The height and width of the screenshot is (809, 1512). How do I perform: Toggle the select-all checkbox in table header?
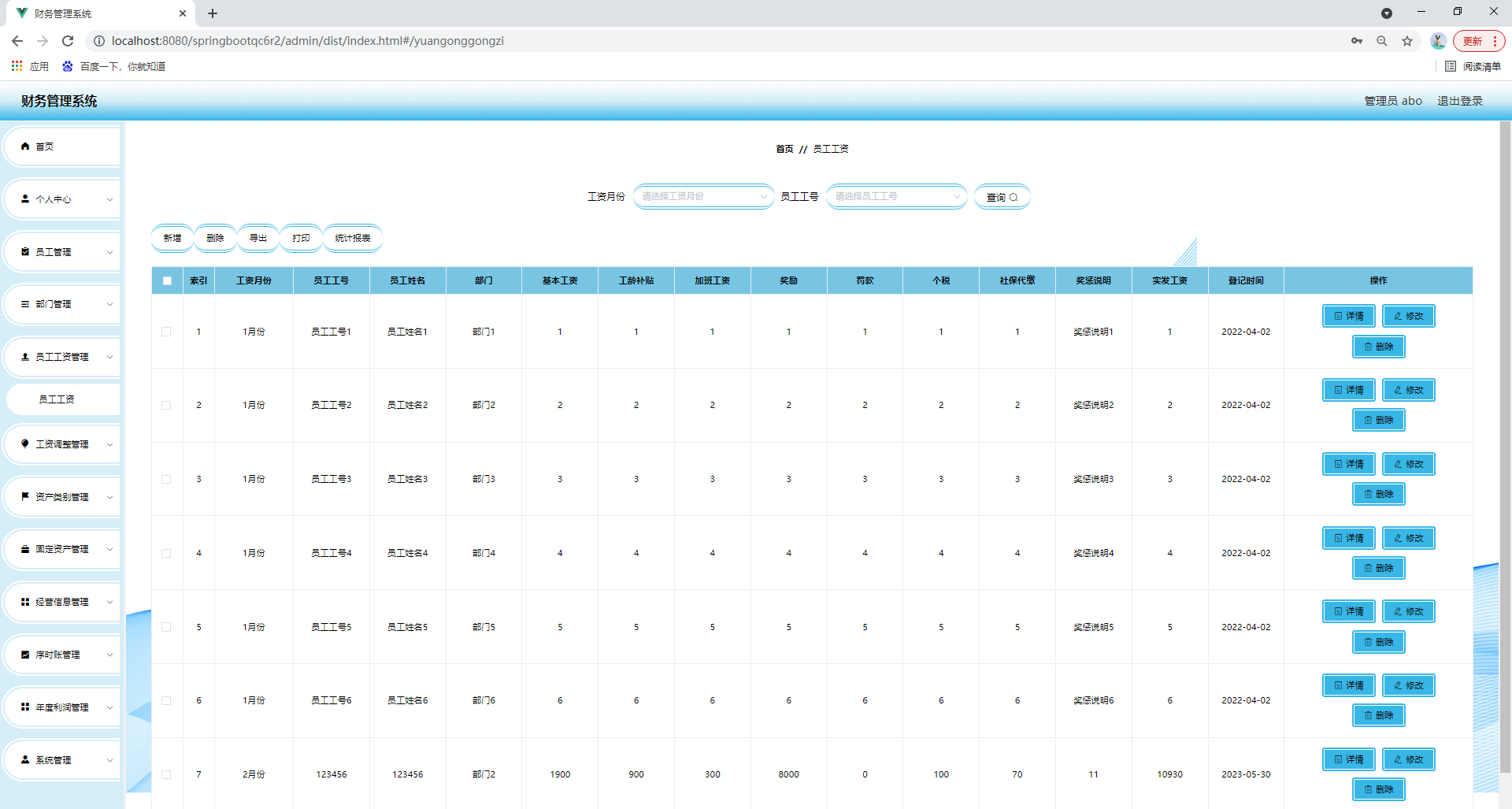167,280
